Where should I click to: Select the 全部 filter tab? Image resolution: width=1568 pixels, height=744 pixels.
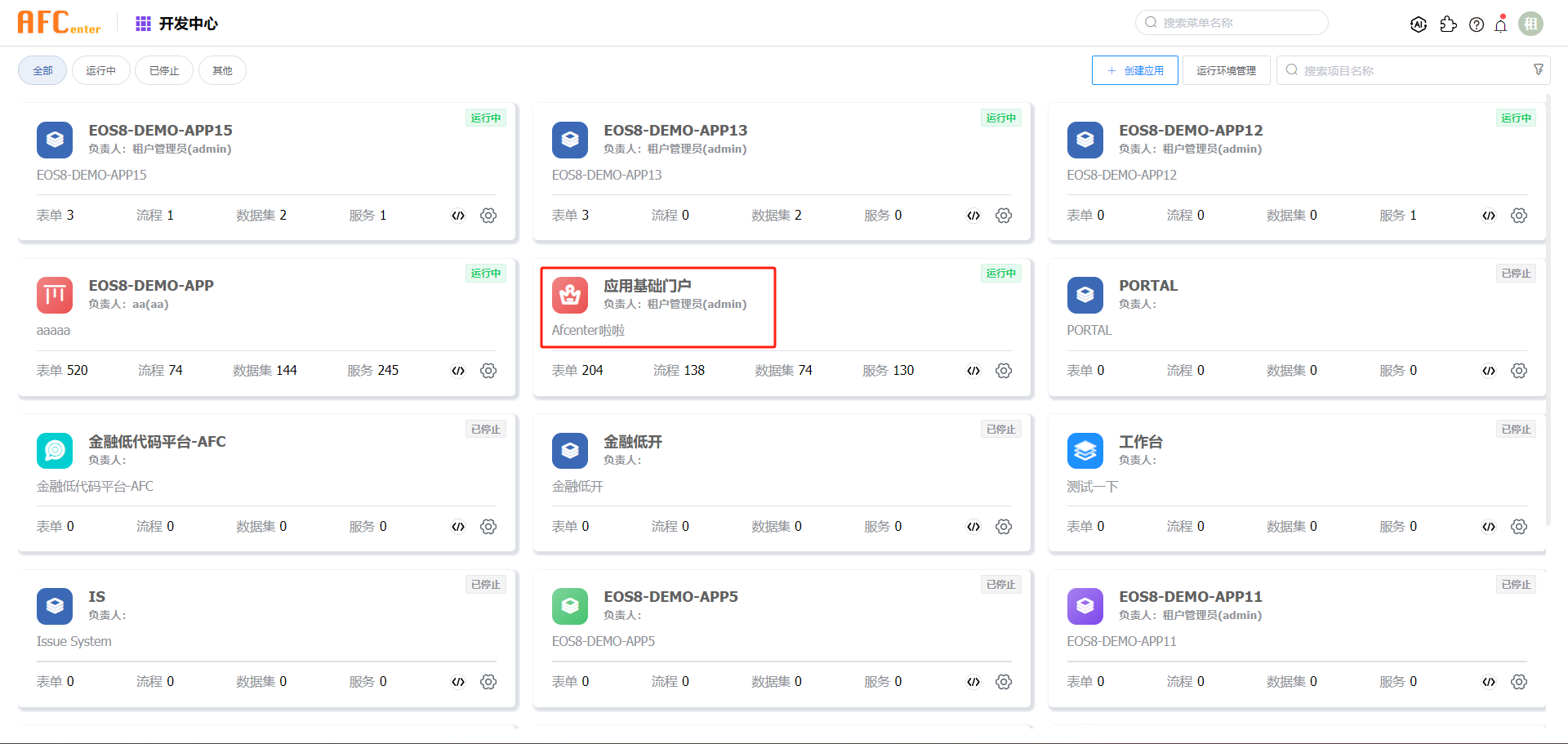42,71
